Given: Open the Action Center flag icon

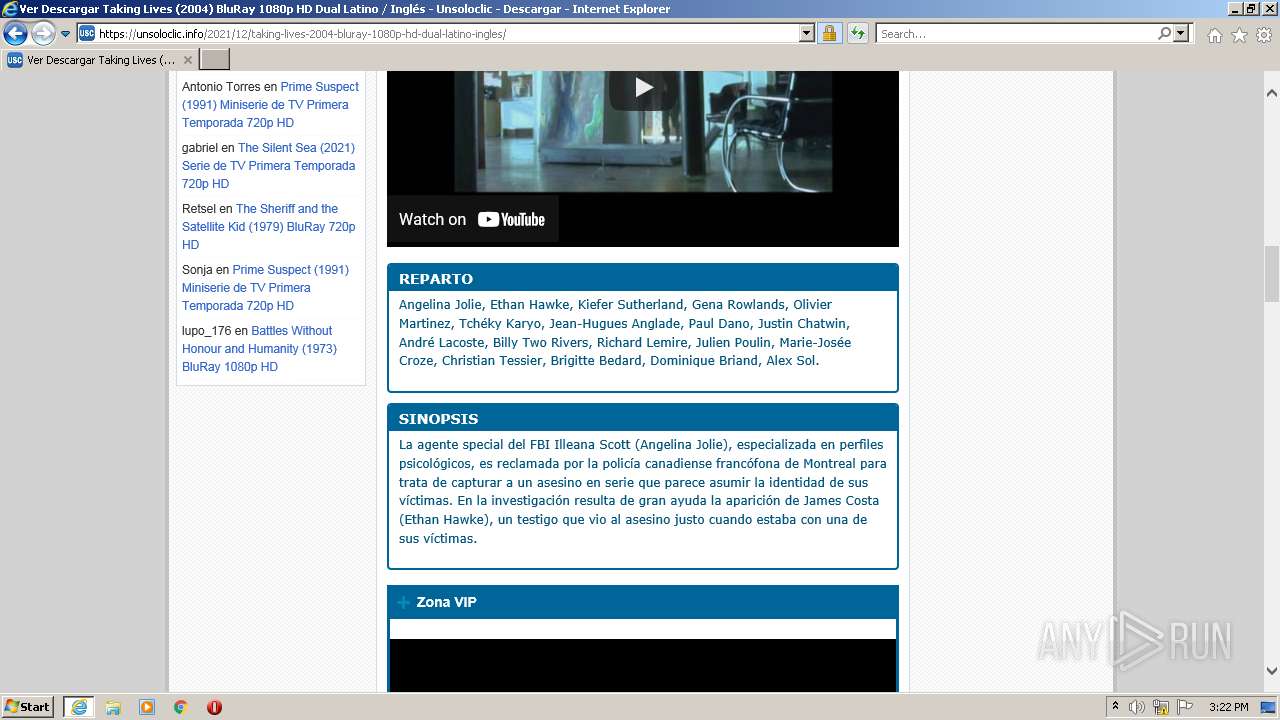Looking at the screenshot, I should [x=1185, y=707].
